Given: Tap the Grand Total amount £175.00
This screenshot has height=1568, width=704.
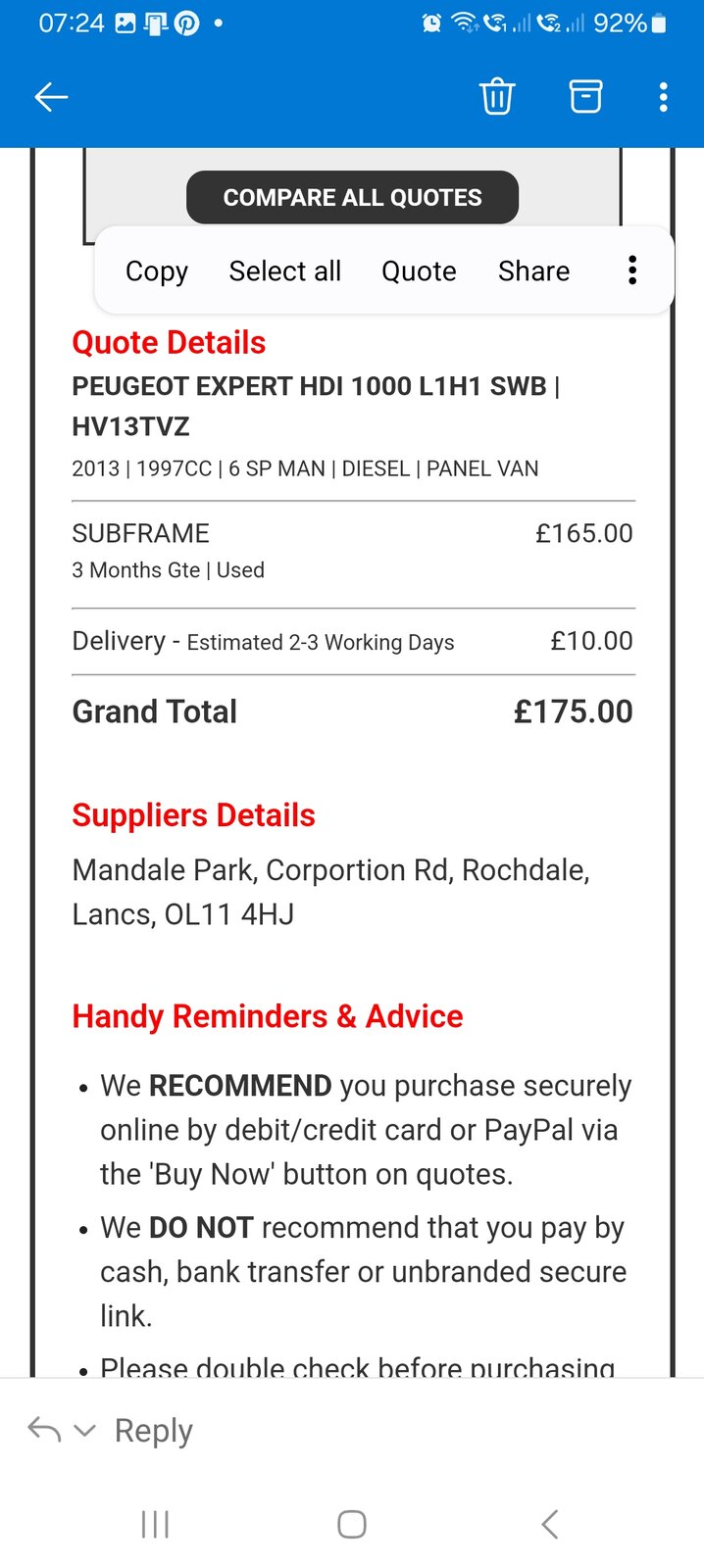Looking at the screenshot, I should 573,711.
